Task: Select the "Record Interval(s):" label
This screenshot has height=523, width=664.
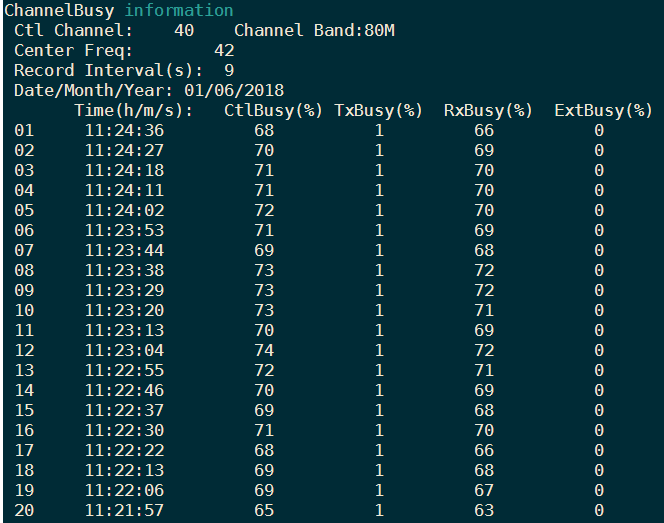Action: [109, 70]
